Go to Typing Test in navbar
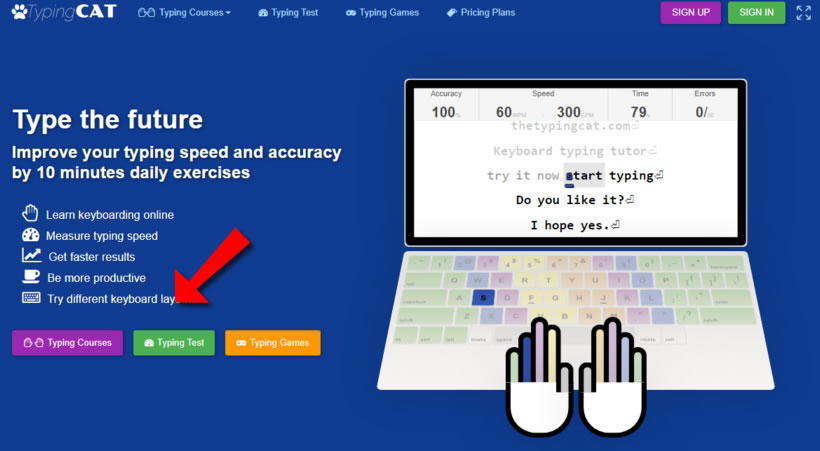This screenshot has width=820, height=451. [288, 13]
